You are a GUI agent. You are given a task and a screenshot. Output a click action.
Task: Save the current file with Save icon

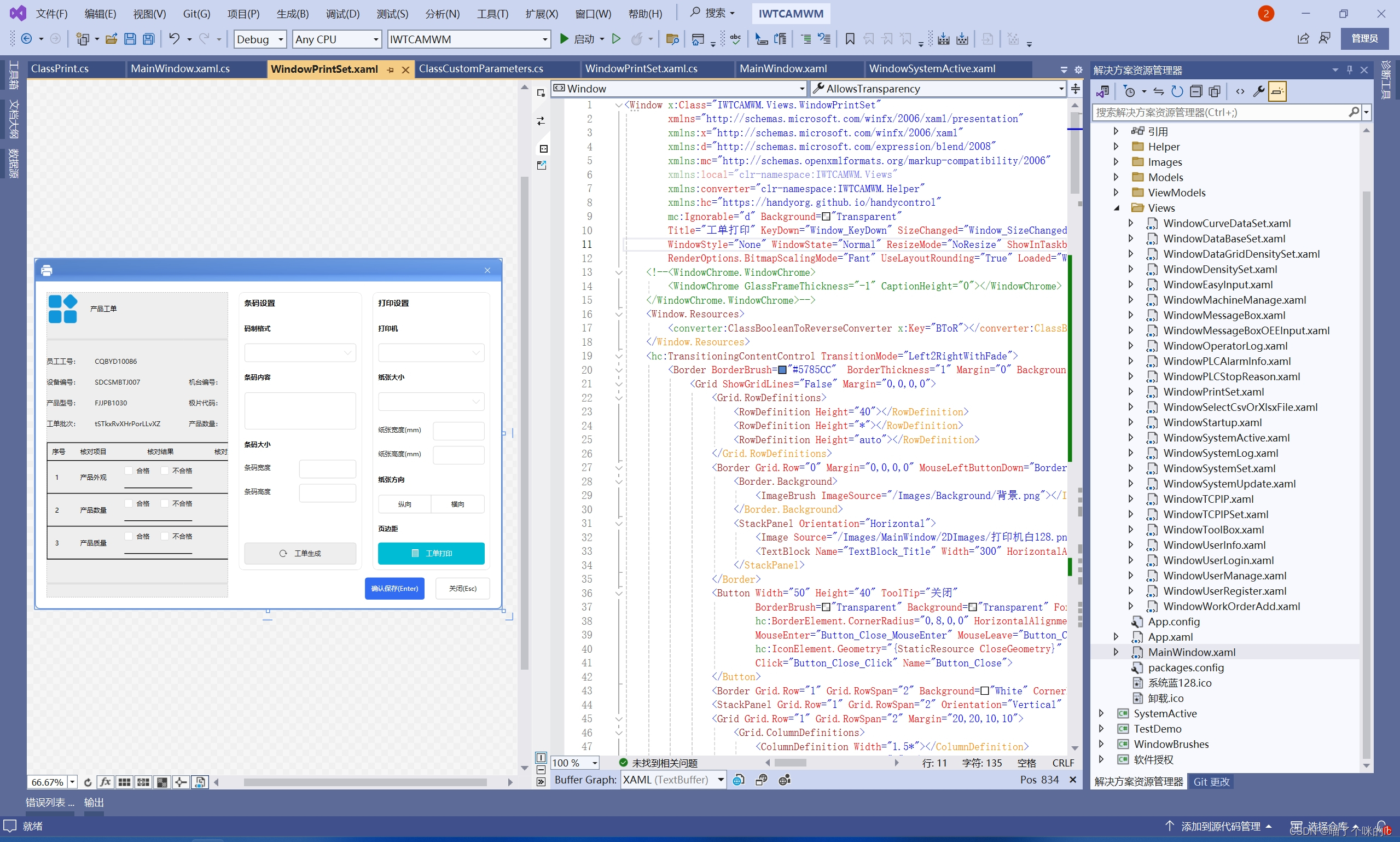tap(130, 39)
